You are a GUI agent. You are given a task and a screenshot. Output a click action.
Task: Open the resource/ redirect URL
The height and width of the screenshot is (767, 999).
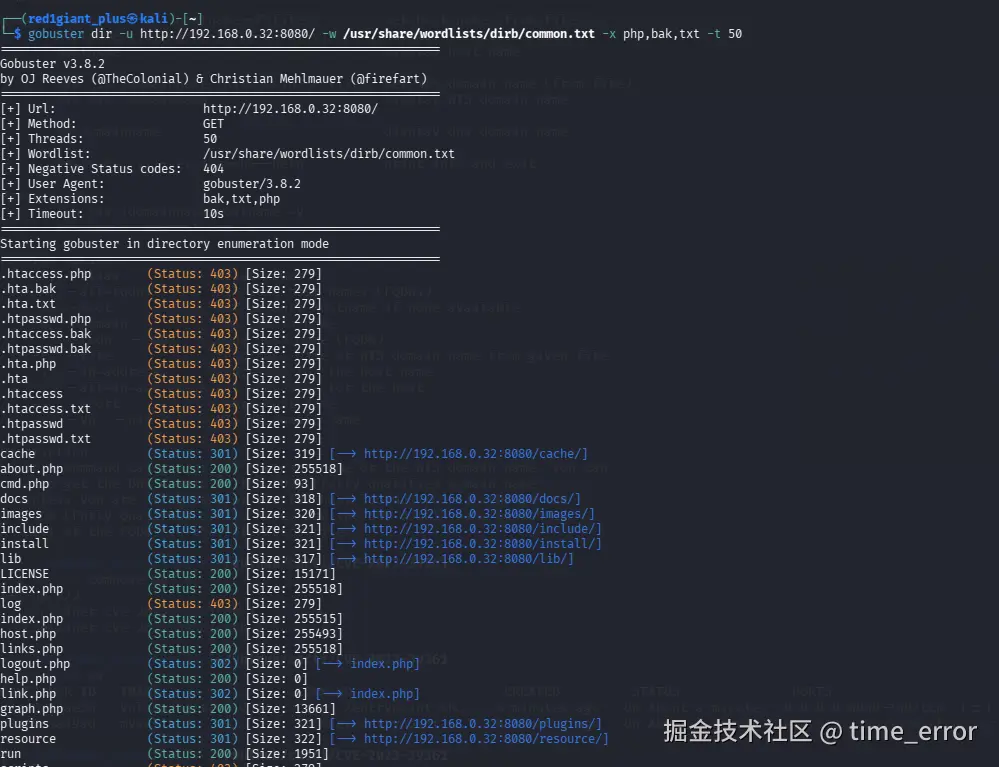[482, 739]
